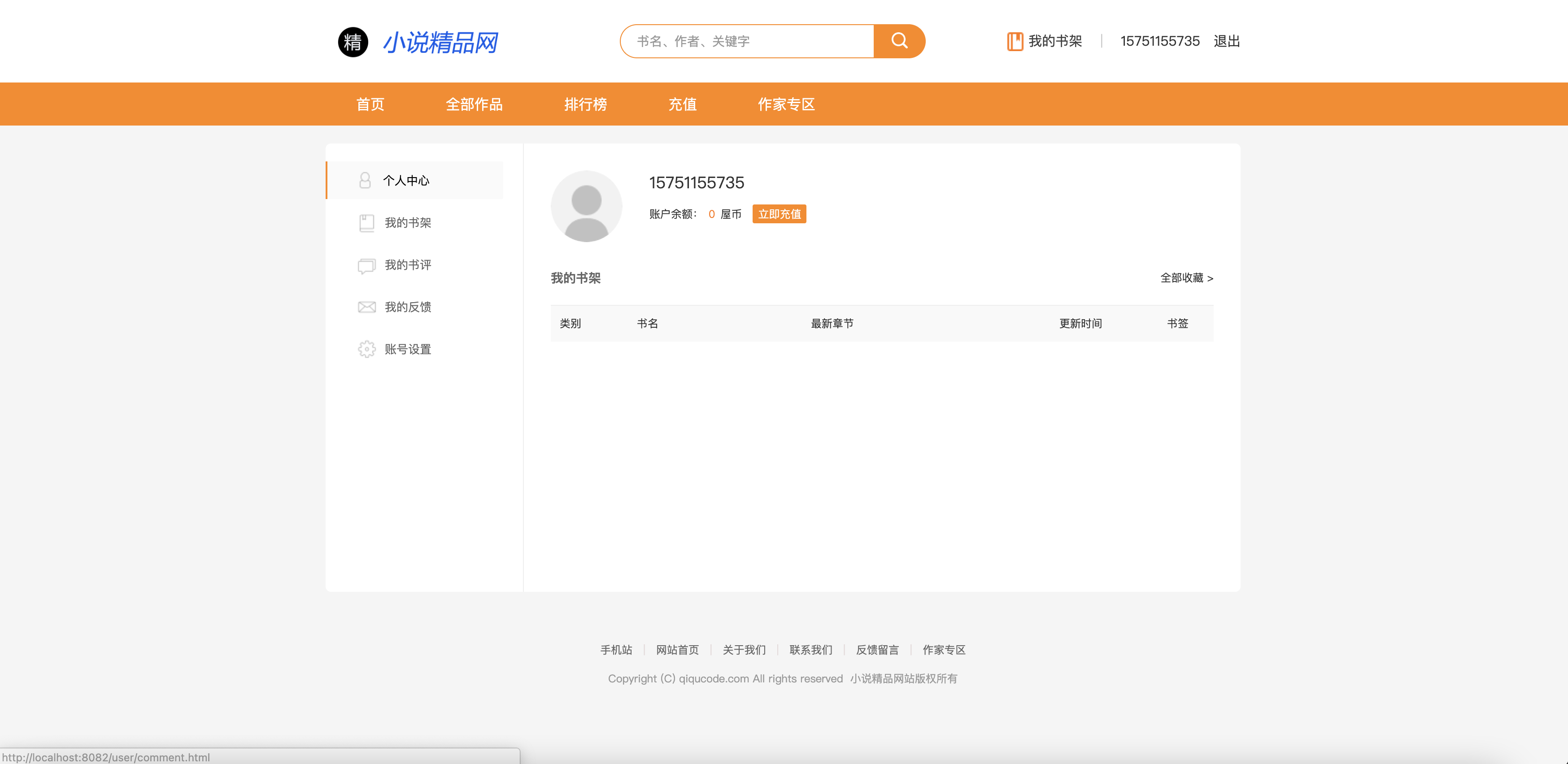Open 全部收藏 > to view all favorites
1568x764 pixels.
pos(1186,278)
